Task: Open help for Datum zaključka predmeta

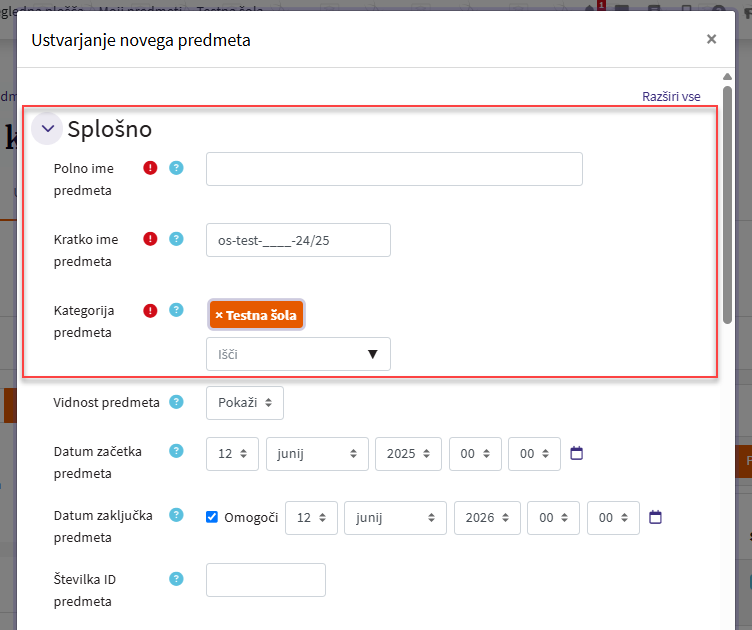Action: 176,515
